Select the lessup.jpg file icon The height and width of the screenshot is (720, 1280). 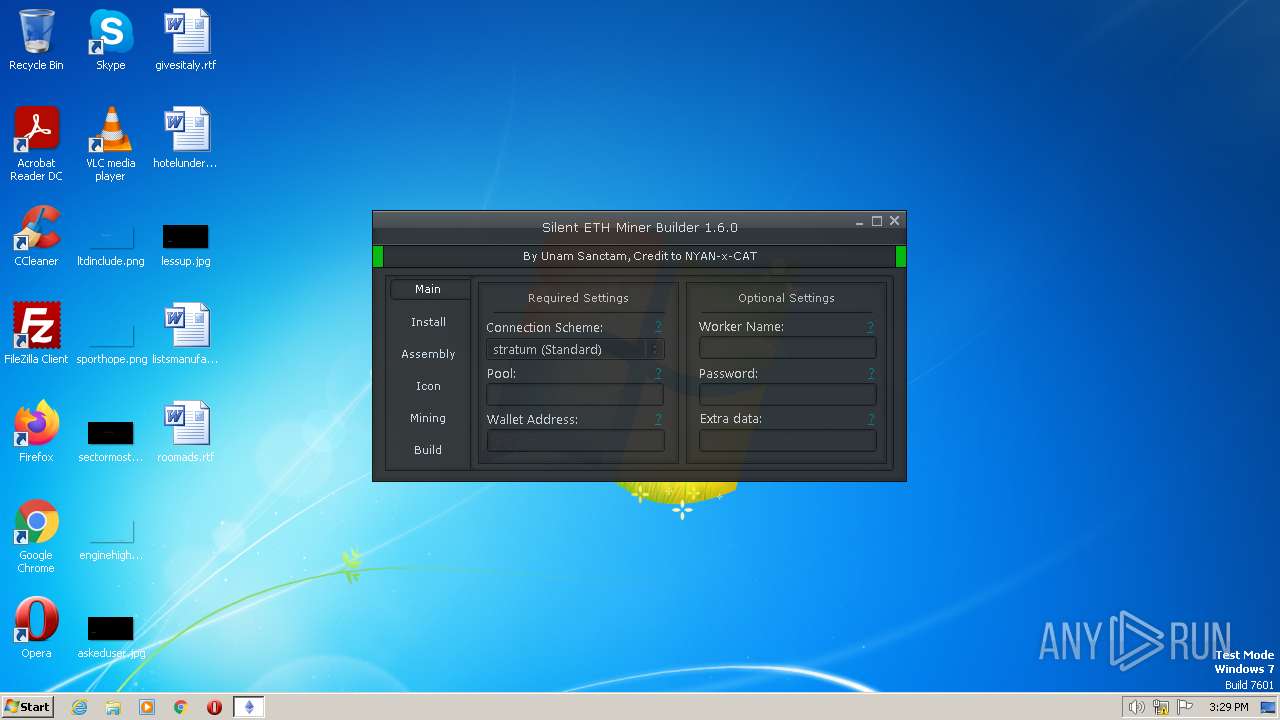(x=185, y=244)
